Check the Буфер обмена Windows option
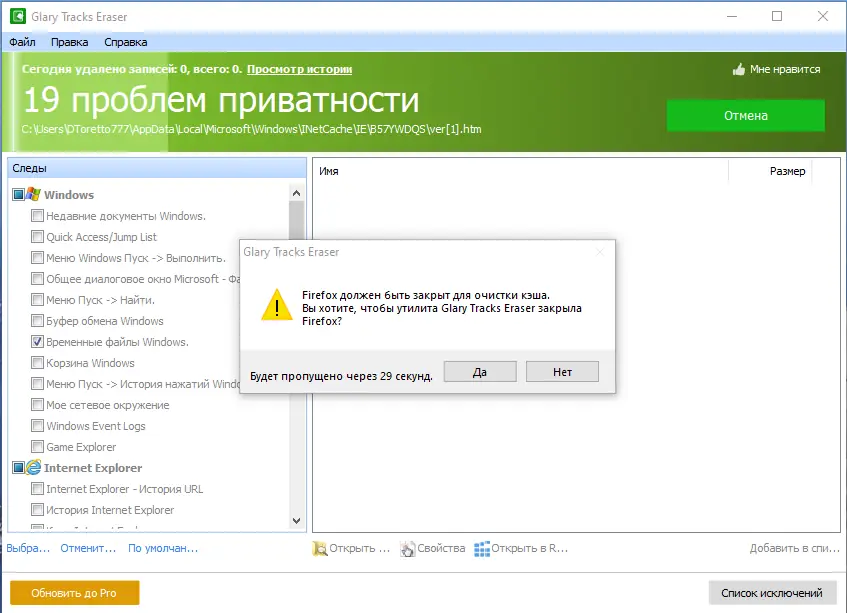Image resolution: width=847 pixels, height=613 pixels. pyautogui.click(x=37, y=321)
